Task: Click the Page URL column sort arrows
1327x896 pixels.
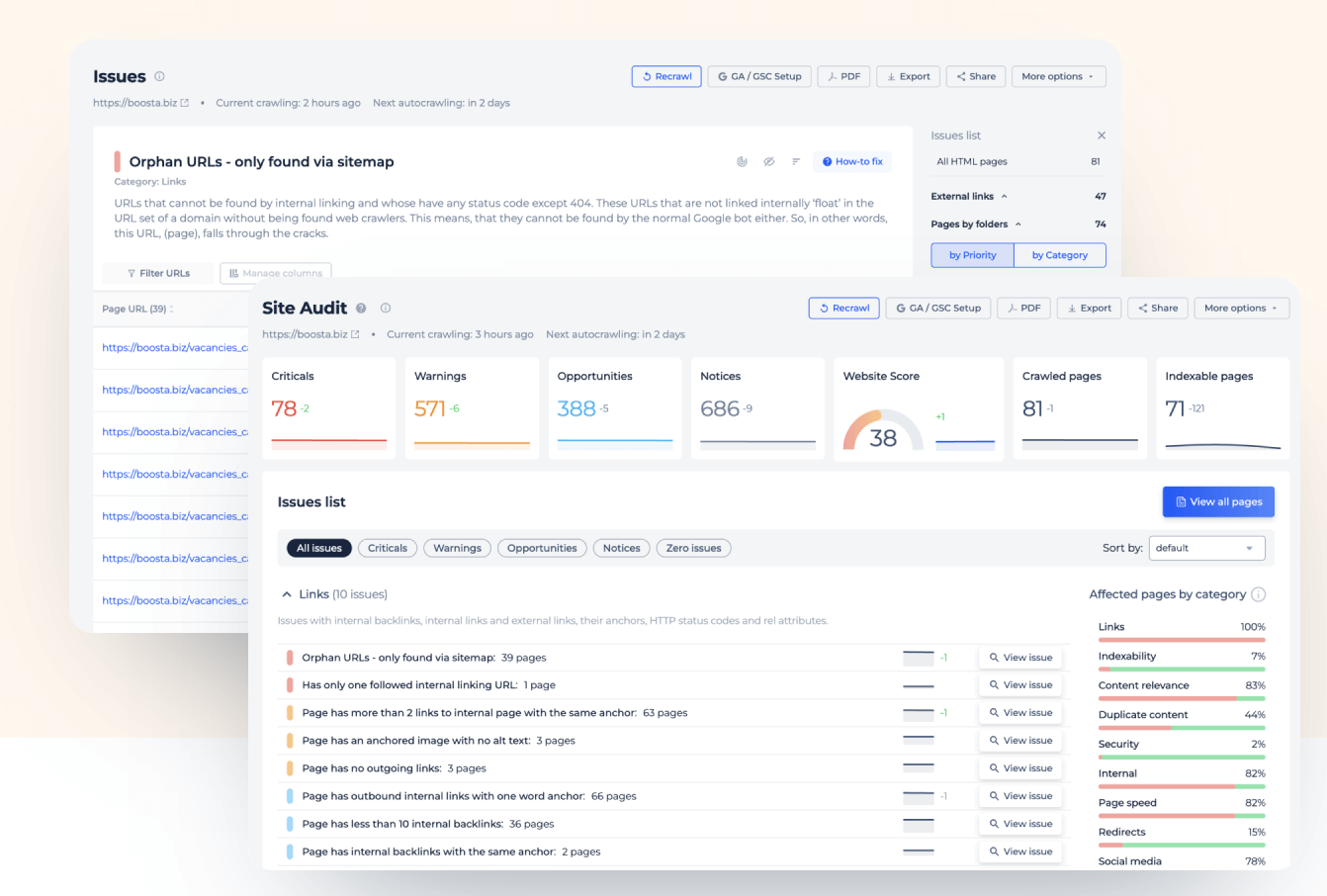Action: pos(172,309)
